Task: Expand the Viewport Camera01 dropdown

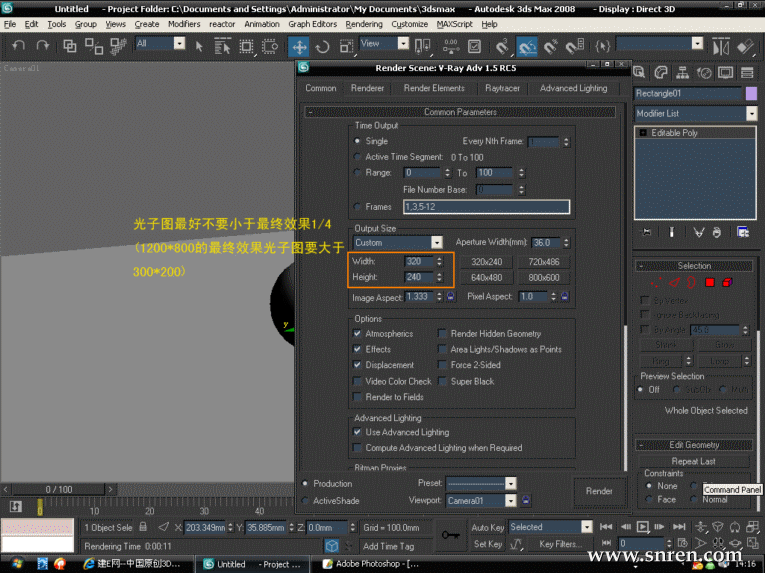Action: pyautogui.click(x=511, y=500)
